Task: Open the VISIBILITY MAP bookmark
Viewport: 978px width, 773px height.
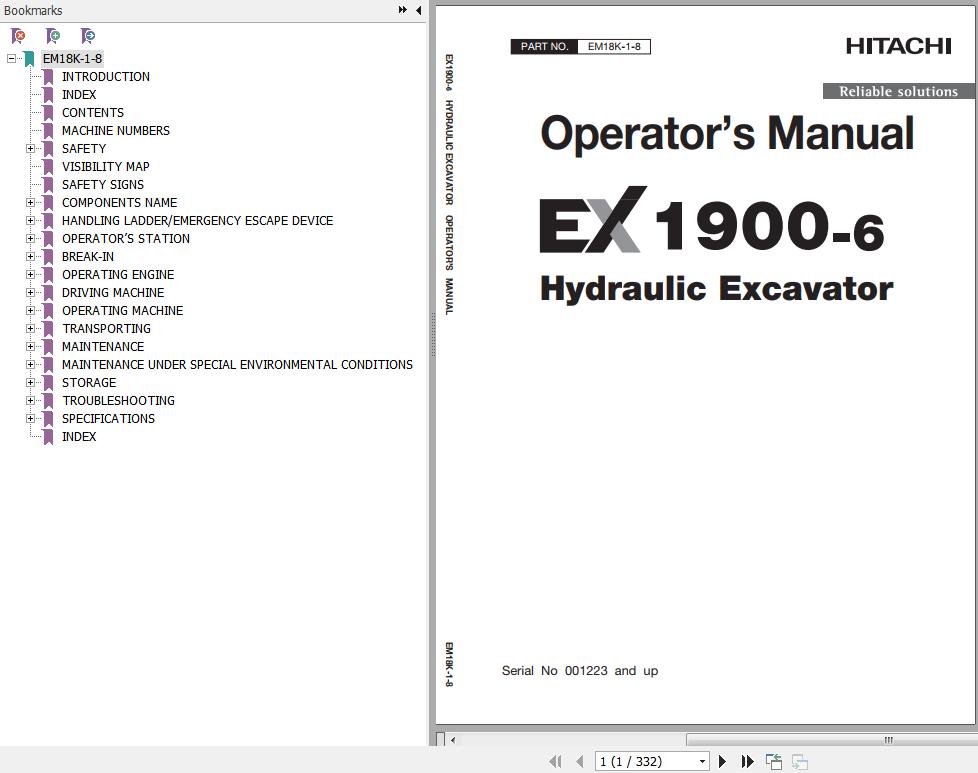Action: [105, 167]
